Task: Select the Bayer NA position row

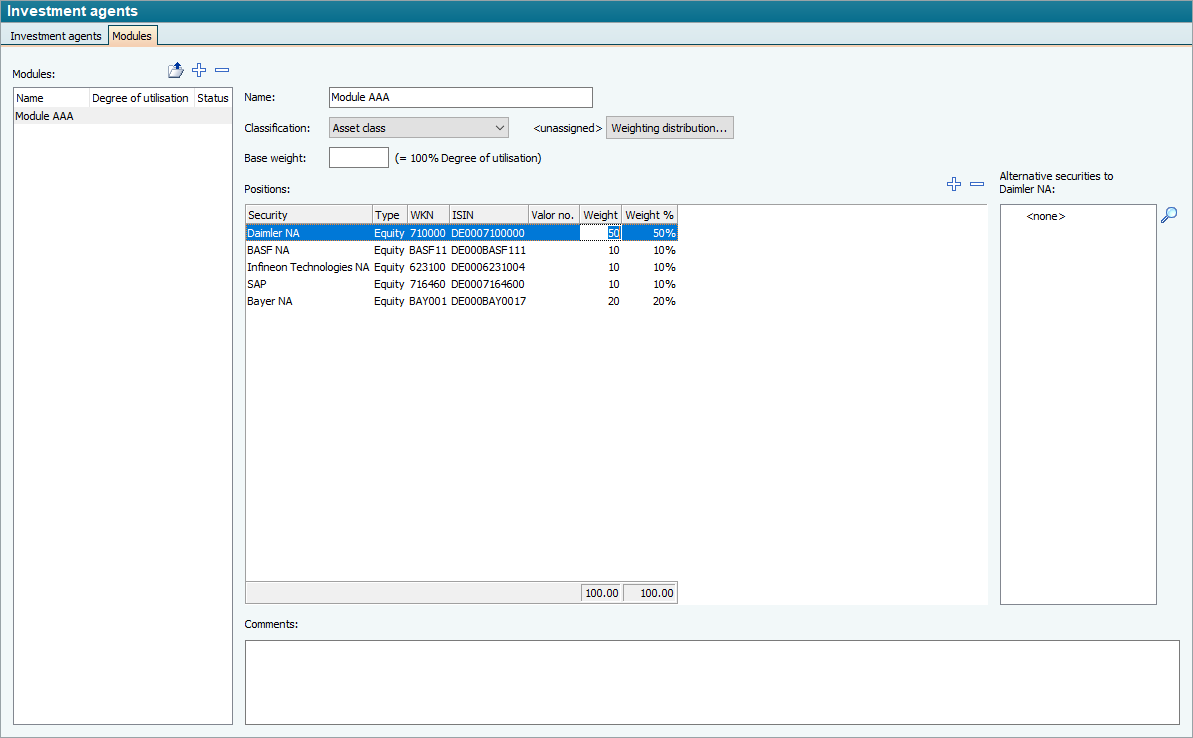Action: pos(270,301)
